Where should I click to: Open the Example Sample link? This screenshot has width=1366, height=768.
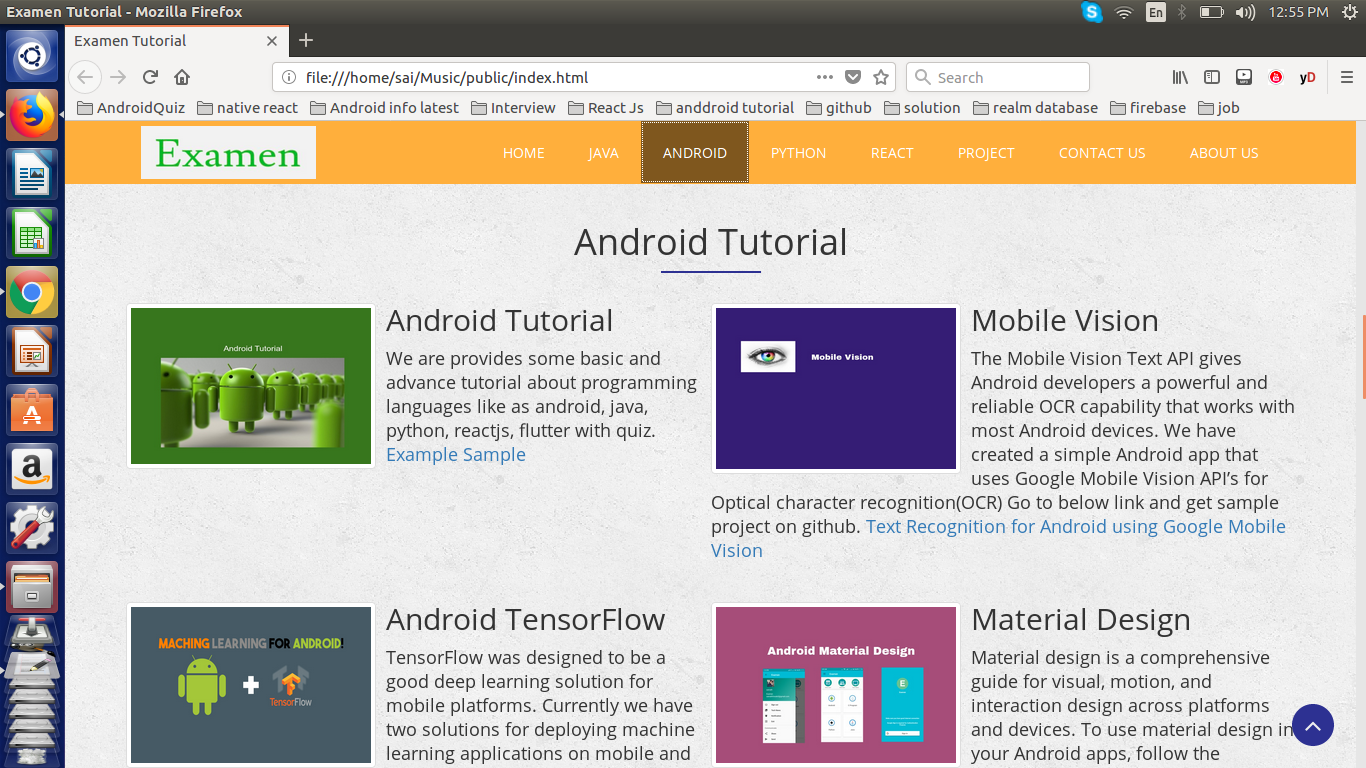(455, 454)
